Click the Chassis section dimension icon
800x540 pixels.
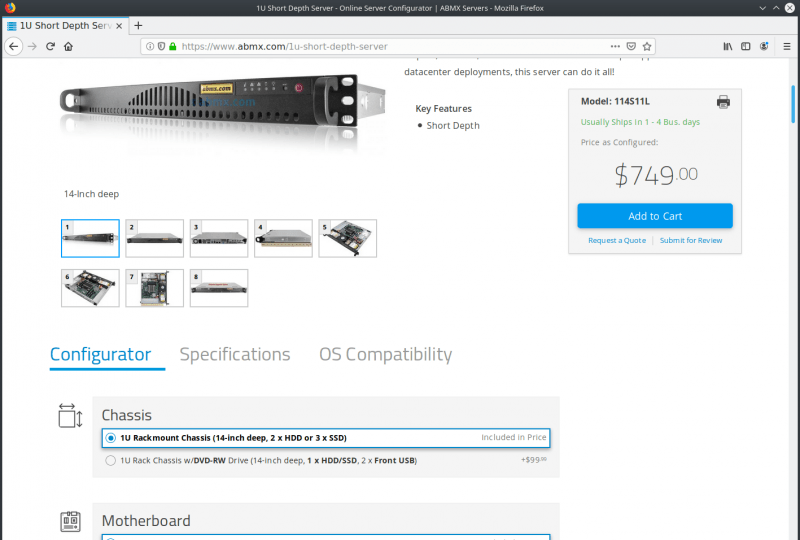70,415
